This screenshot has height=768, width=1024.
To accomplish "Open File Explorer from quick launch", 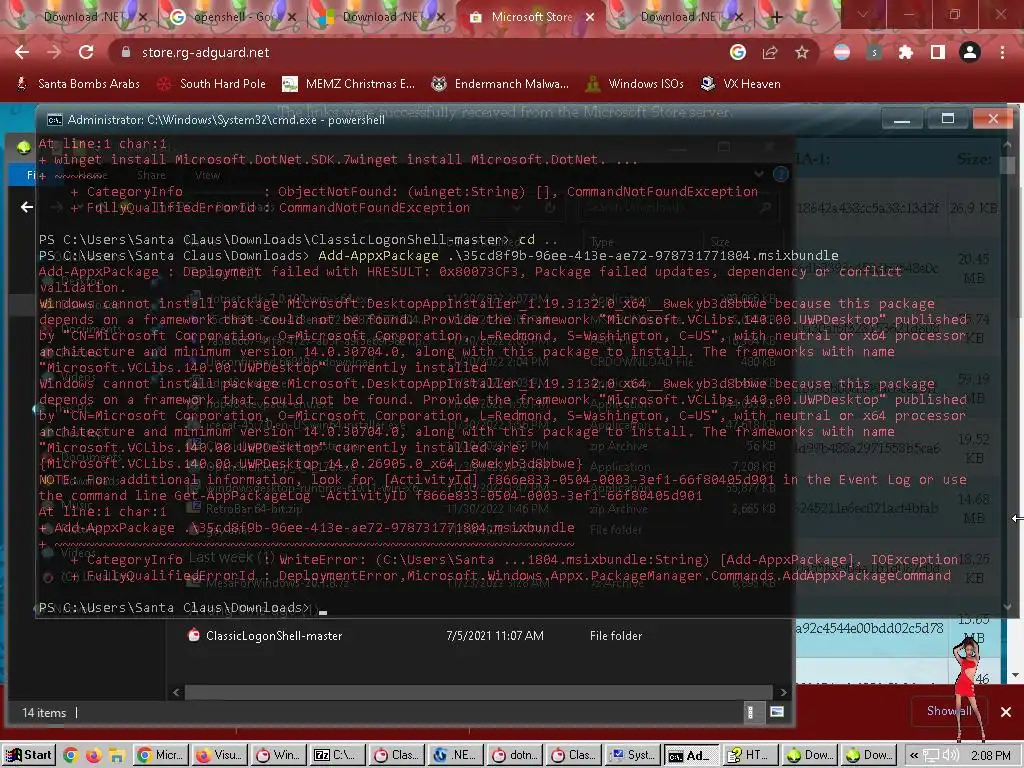I will (117, 756).
